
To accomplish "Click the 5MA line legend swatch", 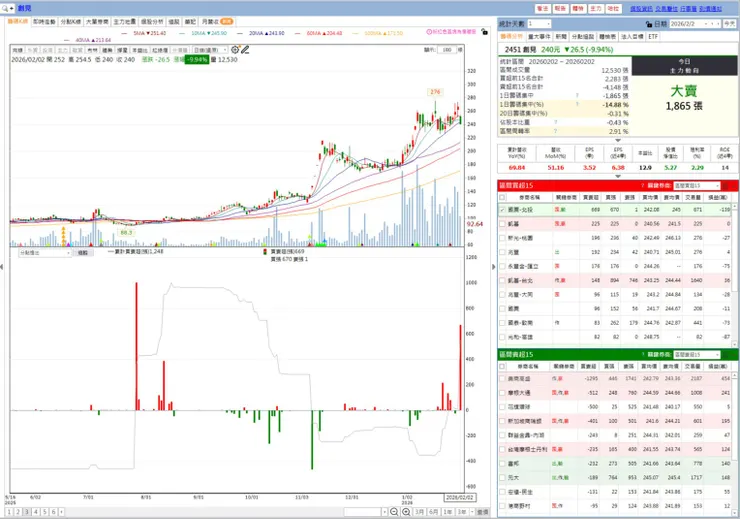I will (125, 33).
